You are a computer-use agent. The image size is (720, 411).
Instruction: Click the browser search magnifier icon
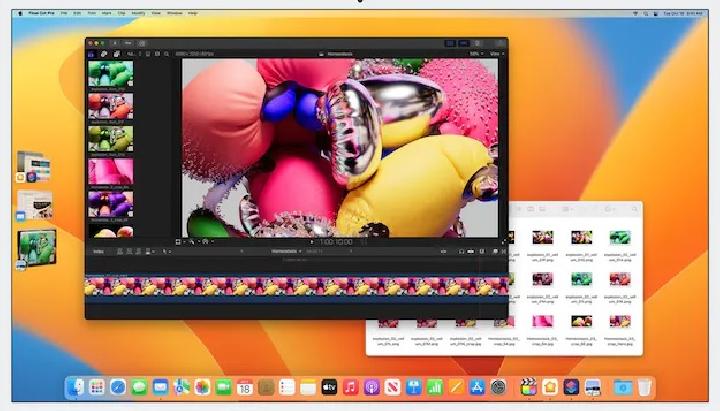(168, 55)
